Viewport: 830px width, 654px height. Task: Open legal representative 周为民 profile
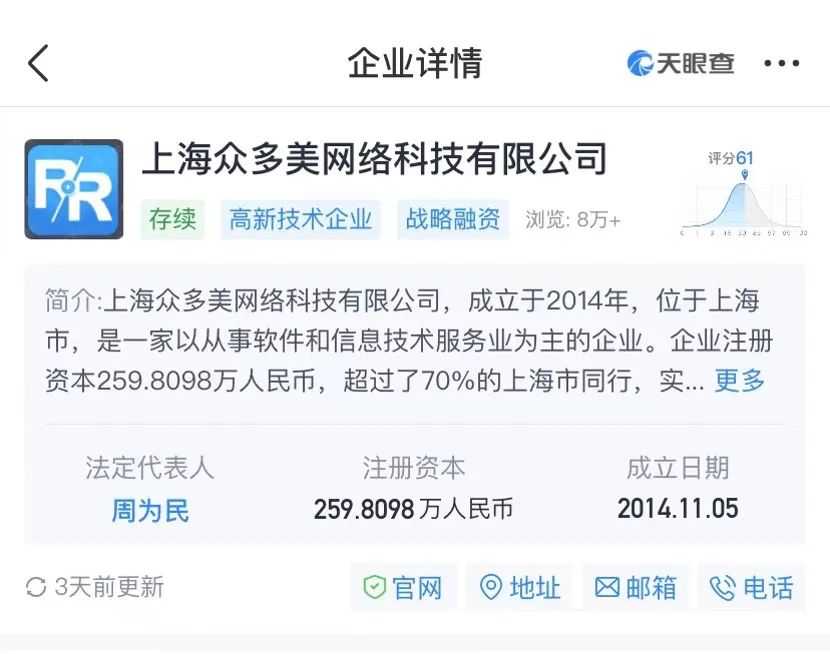click(x=150, y=511)
